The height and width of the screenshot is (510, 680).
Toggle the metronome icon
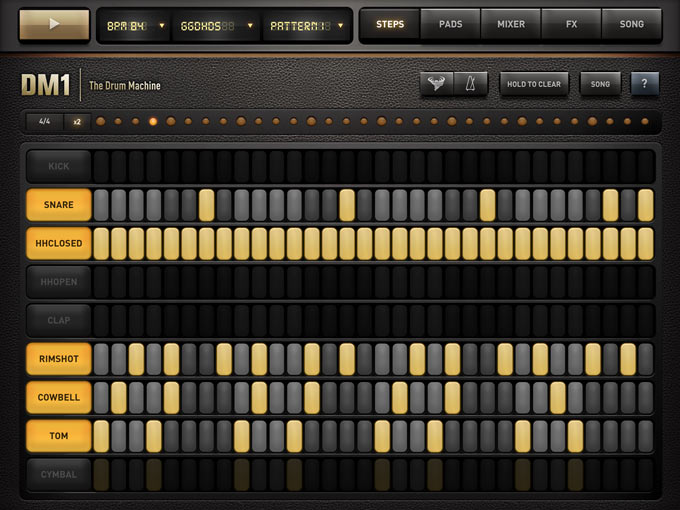tap(468, 84)
